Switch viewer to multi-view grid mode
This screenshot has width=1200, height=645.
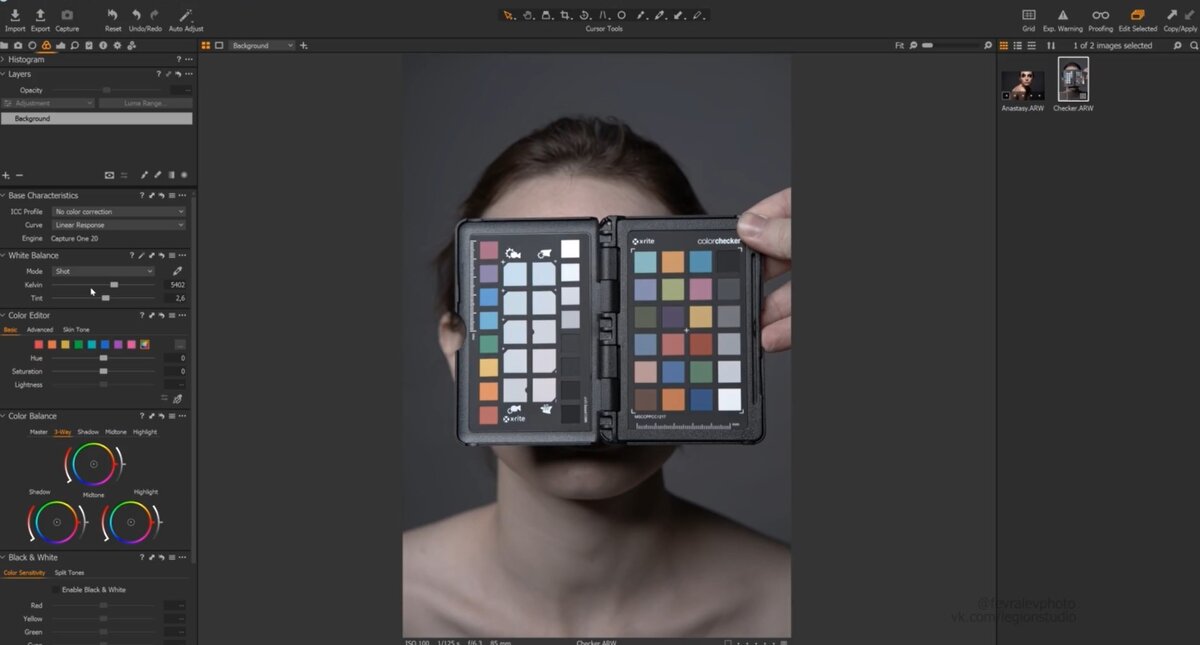coord(206,45)
